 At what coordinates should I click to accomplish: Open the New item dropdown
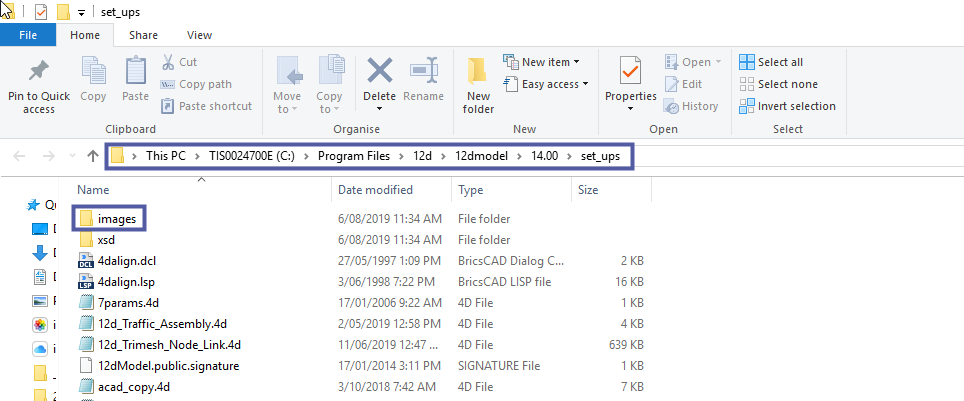tap(541, 62)
